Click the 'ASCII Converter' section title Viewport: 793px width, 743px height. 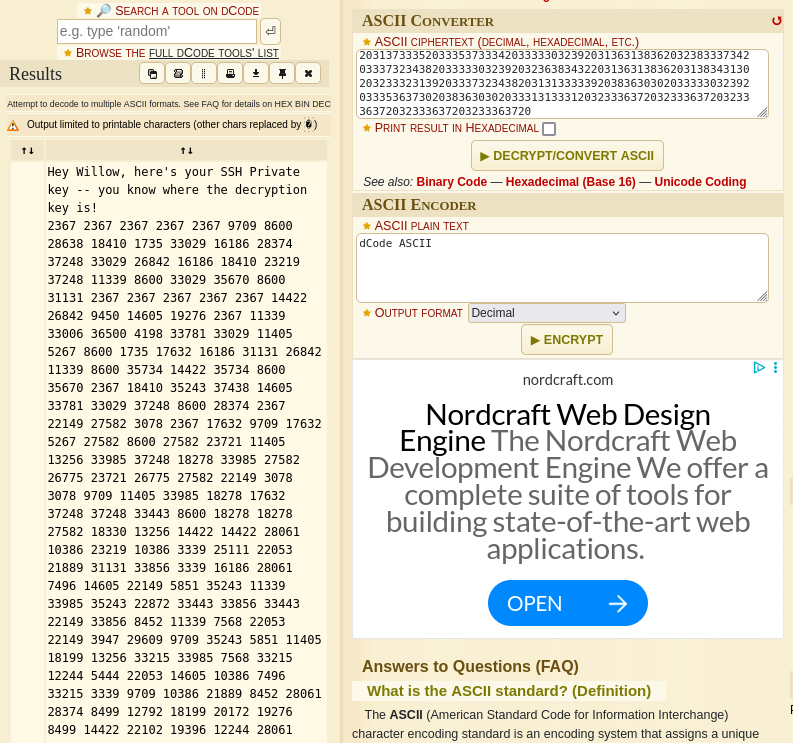click(427, 21)
